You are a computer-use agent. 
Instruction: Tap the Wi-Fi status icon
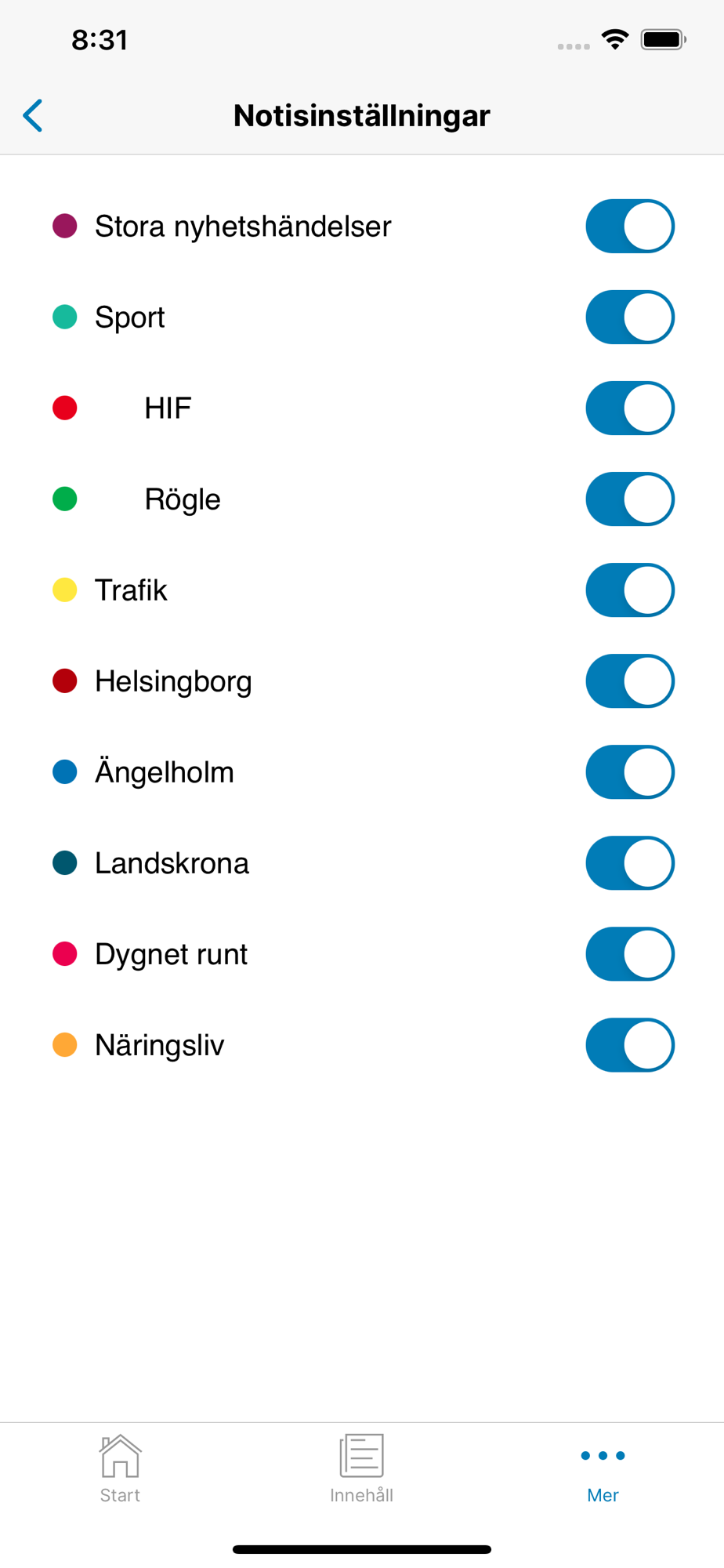(x=615, y=39)
